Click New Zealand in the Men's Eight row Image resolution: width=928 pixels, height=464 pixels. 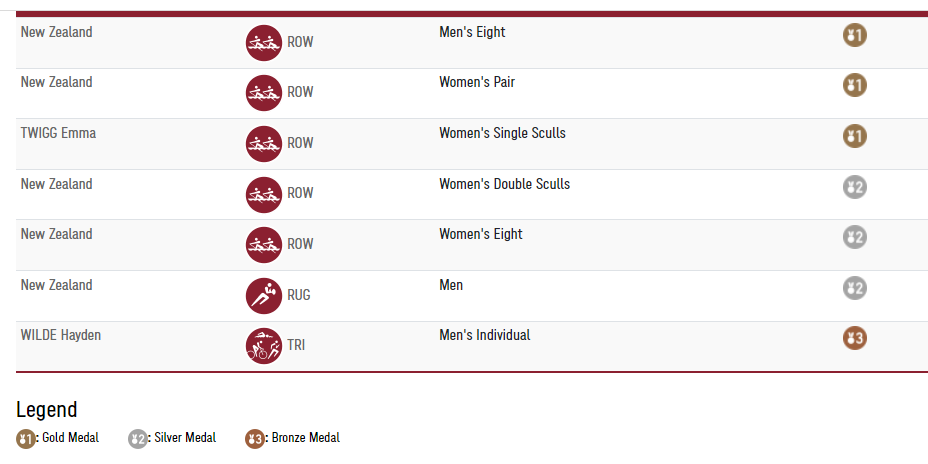tap(56, 32)
